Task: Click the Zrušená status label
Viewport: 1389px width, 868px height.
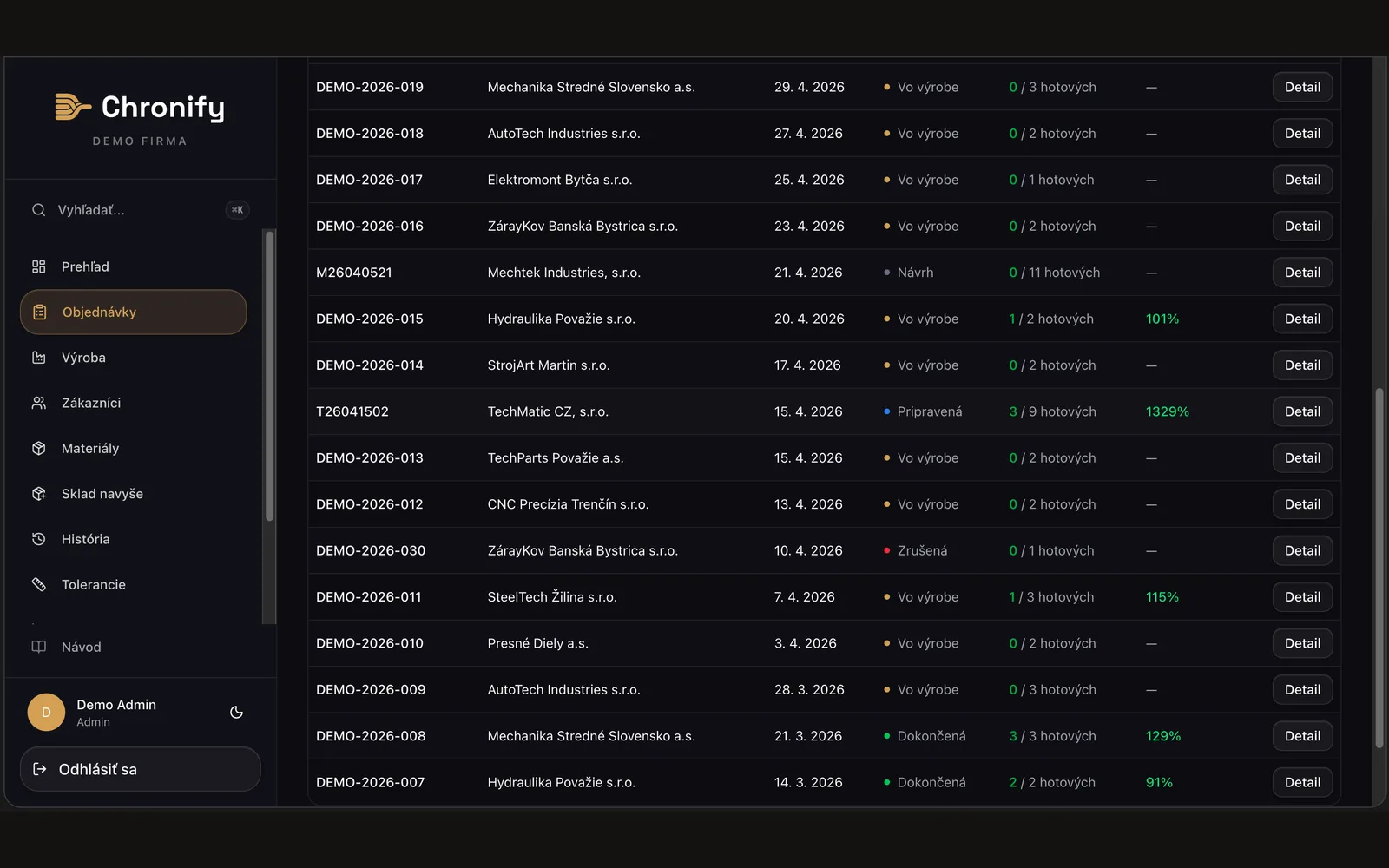Action: (x=922, y=550)
